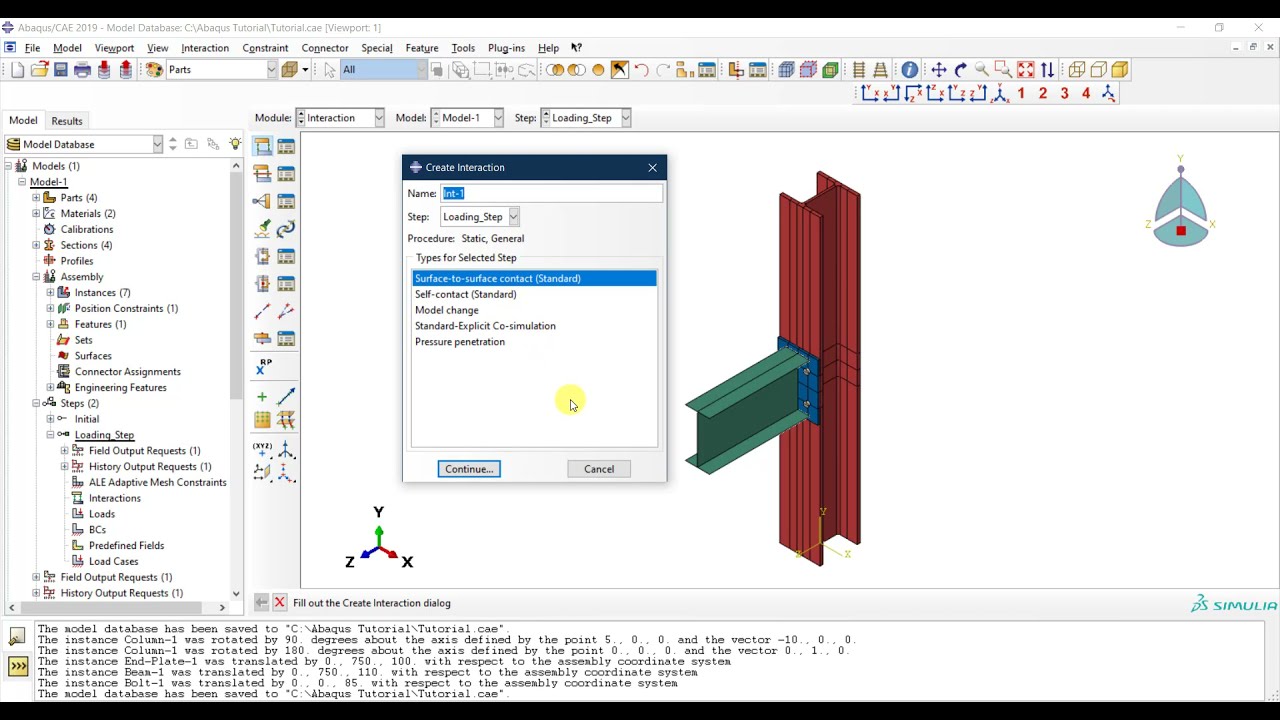The height and width of the screenshot is (720, 1280).
Task: Open the Viewport menu
Action: [x=114, y=48]
